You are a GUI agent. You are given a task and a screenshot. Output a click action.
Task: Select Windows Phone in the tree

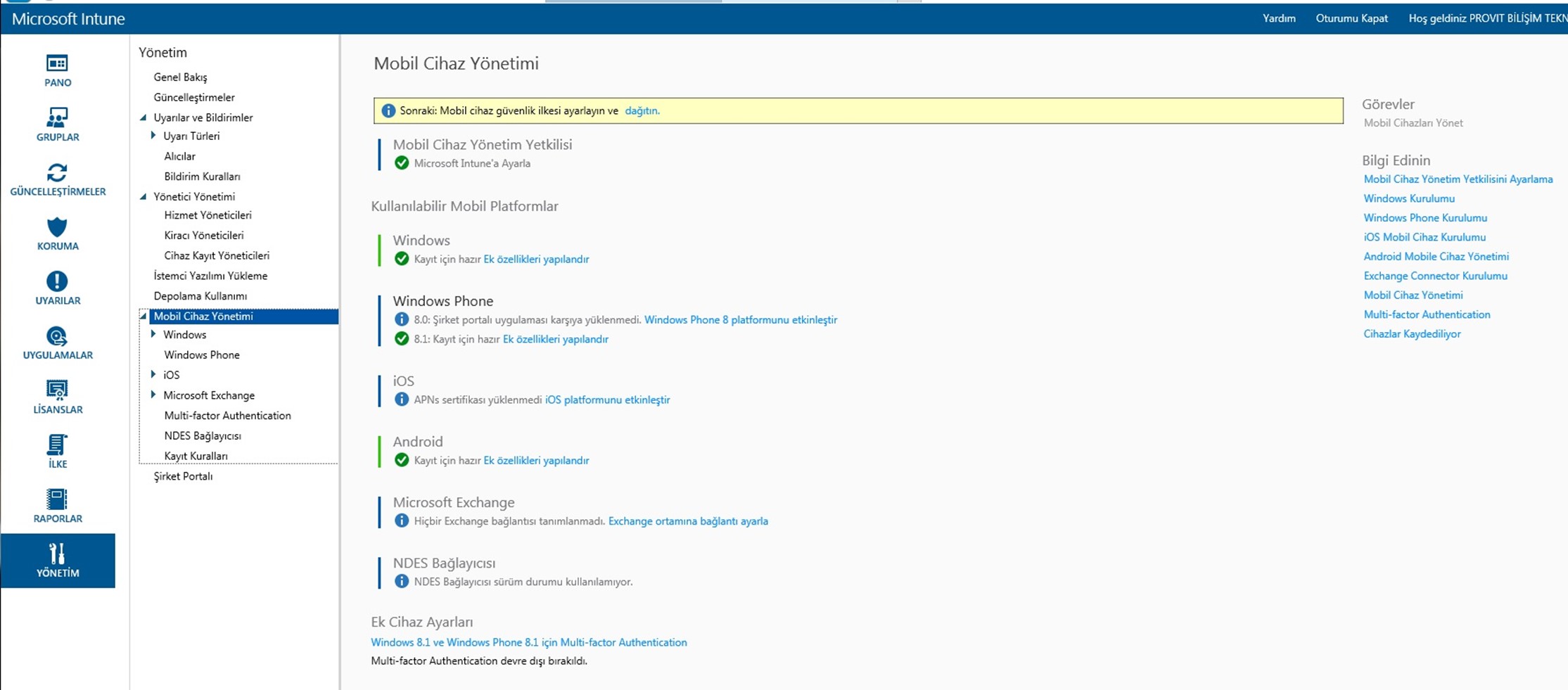202,355
